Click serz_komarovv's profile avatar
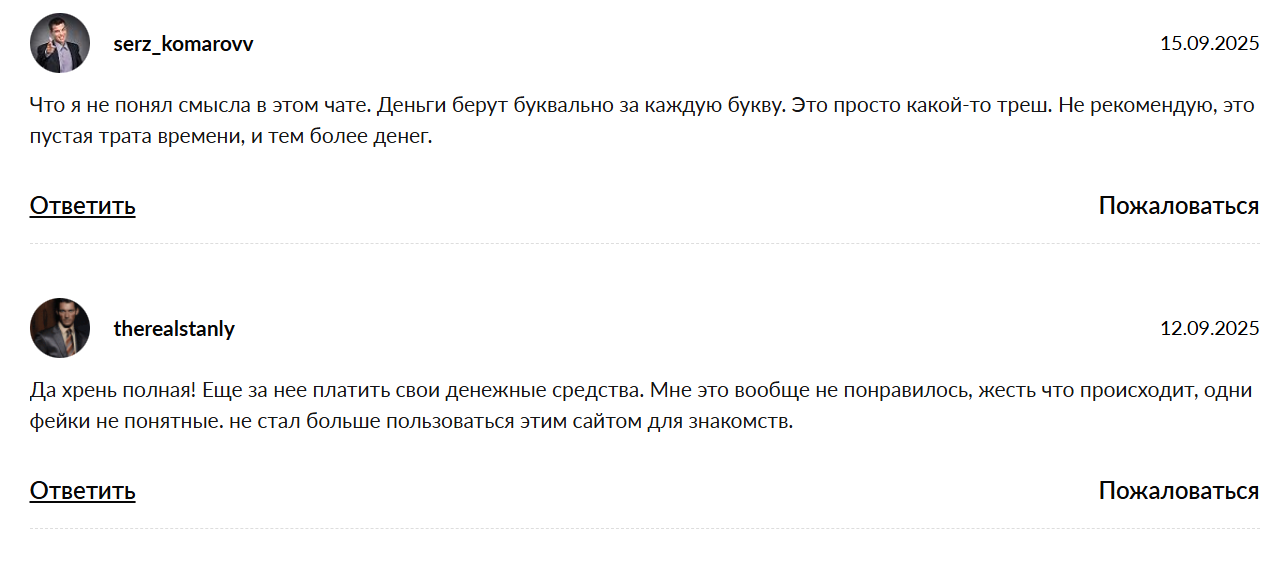The height and width of the screenshot is (565, 1284). [60, 44]
